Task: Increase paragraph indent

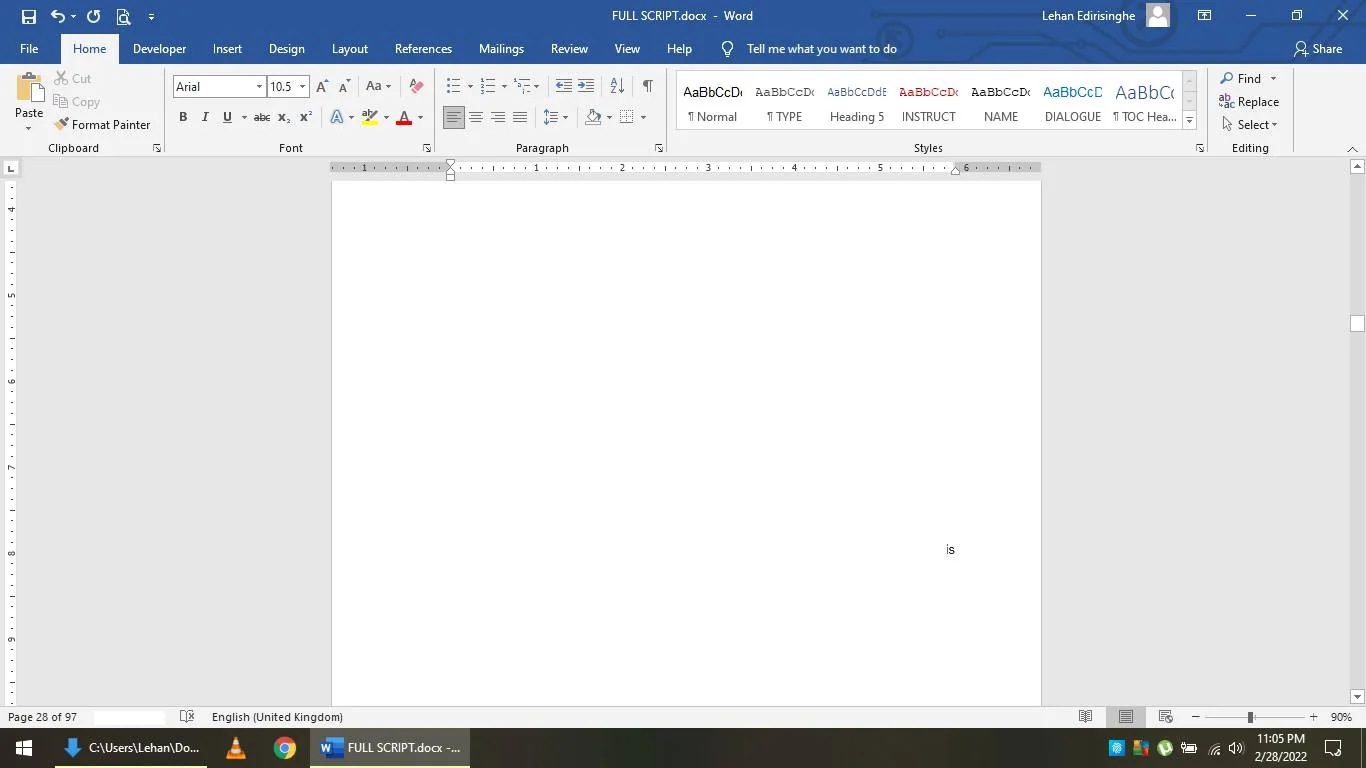Action: (586, 87)
